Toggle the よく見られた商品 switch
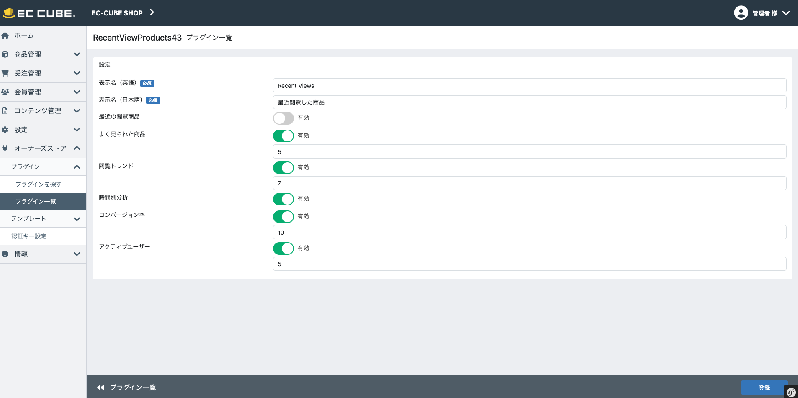 click(x=283, y=136)
